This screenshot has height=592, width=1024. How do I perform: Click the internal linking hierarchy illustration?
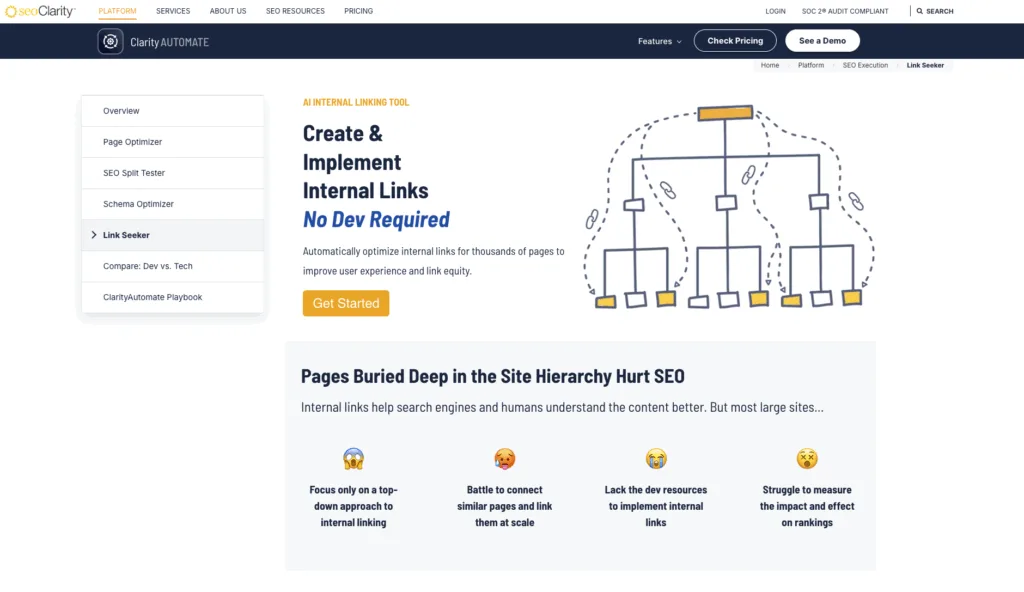pos(728,206)
